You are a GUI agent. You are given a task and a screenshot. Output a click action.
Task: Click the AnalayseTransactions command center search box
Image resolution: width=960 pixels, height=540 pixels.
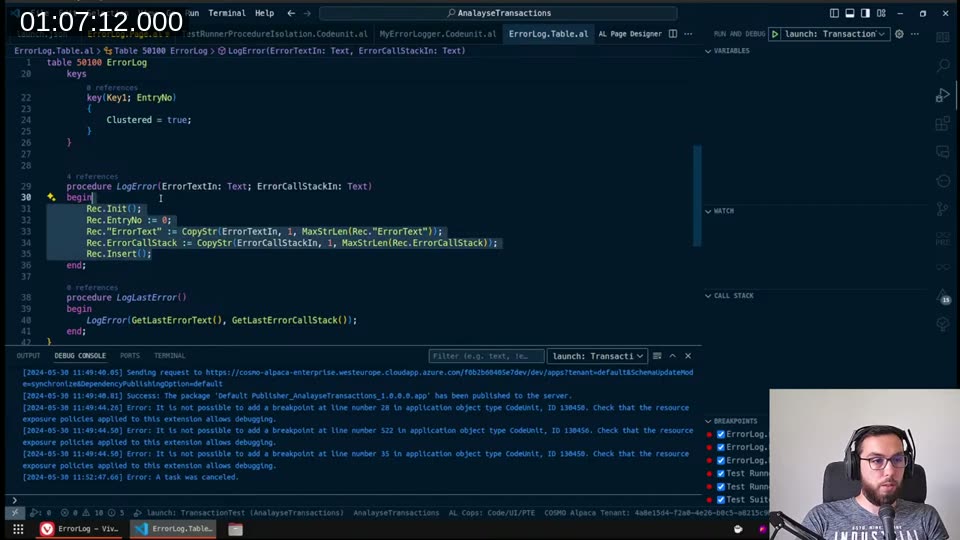click(x=498, y=13)
